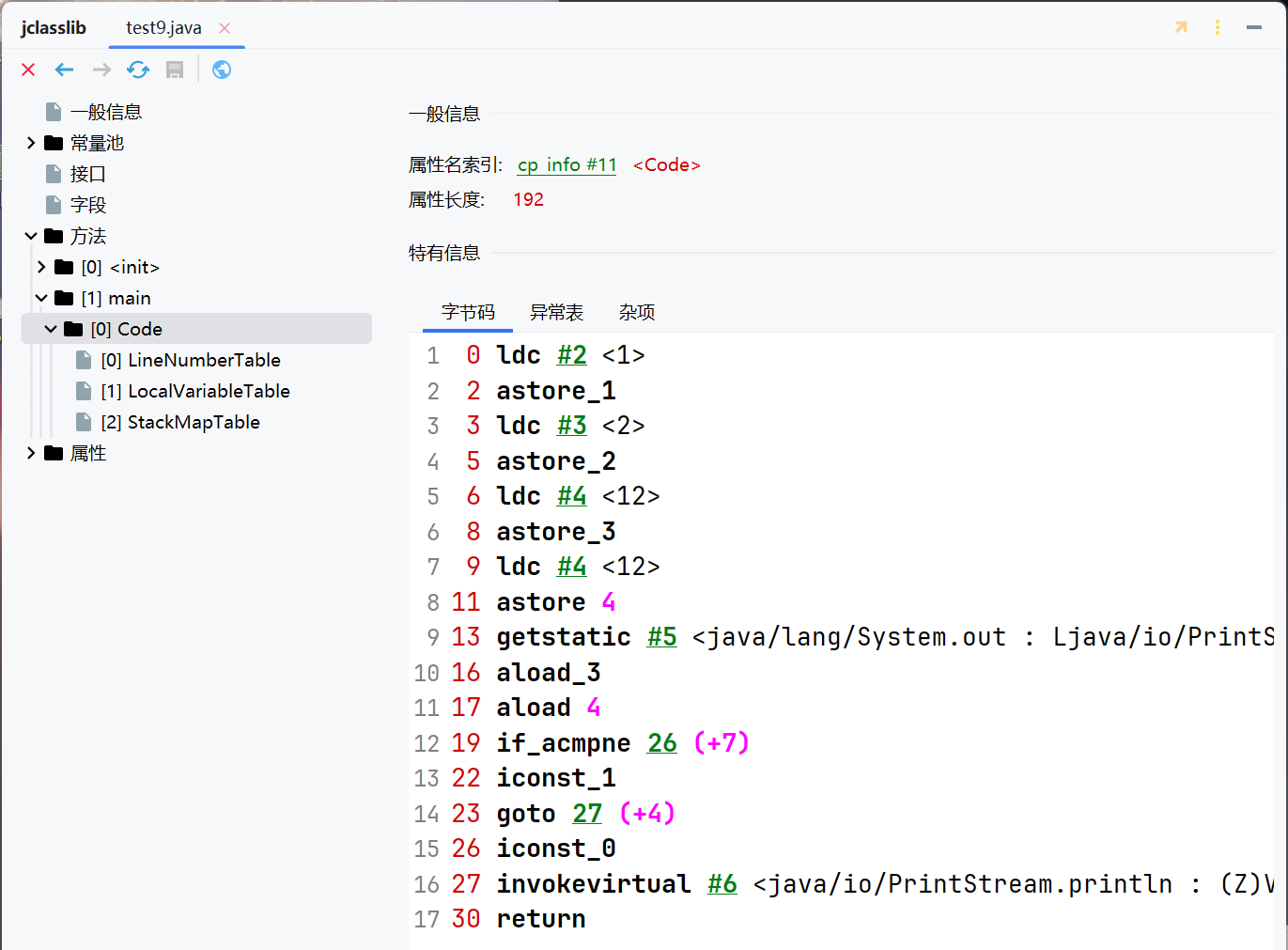1288x950 pixels.
Task: Open the kebab menu at top right
Action: (x=1217, y=27)
